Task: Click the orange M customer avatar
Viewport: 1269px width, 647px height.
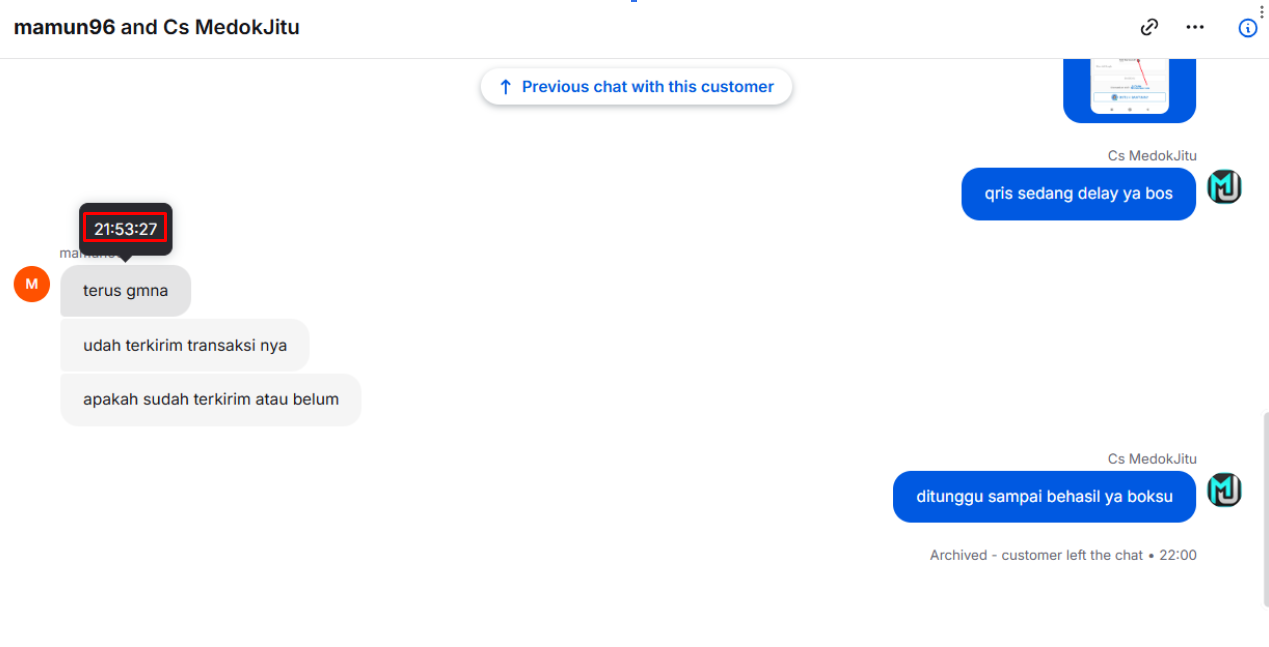Action: click(32, 284)
